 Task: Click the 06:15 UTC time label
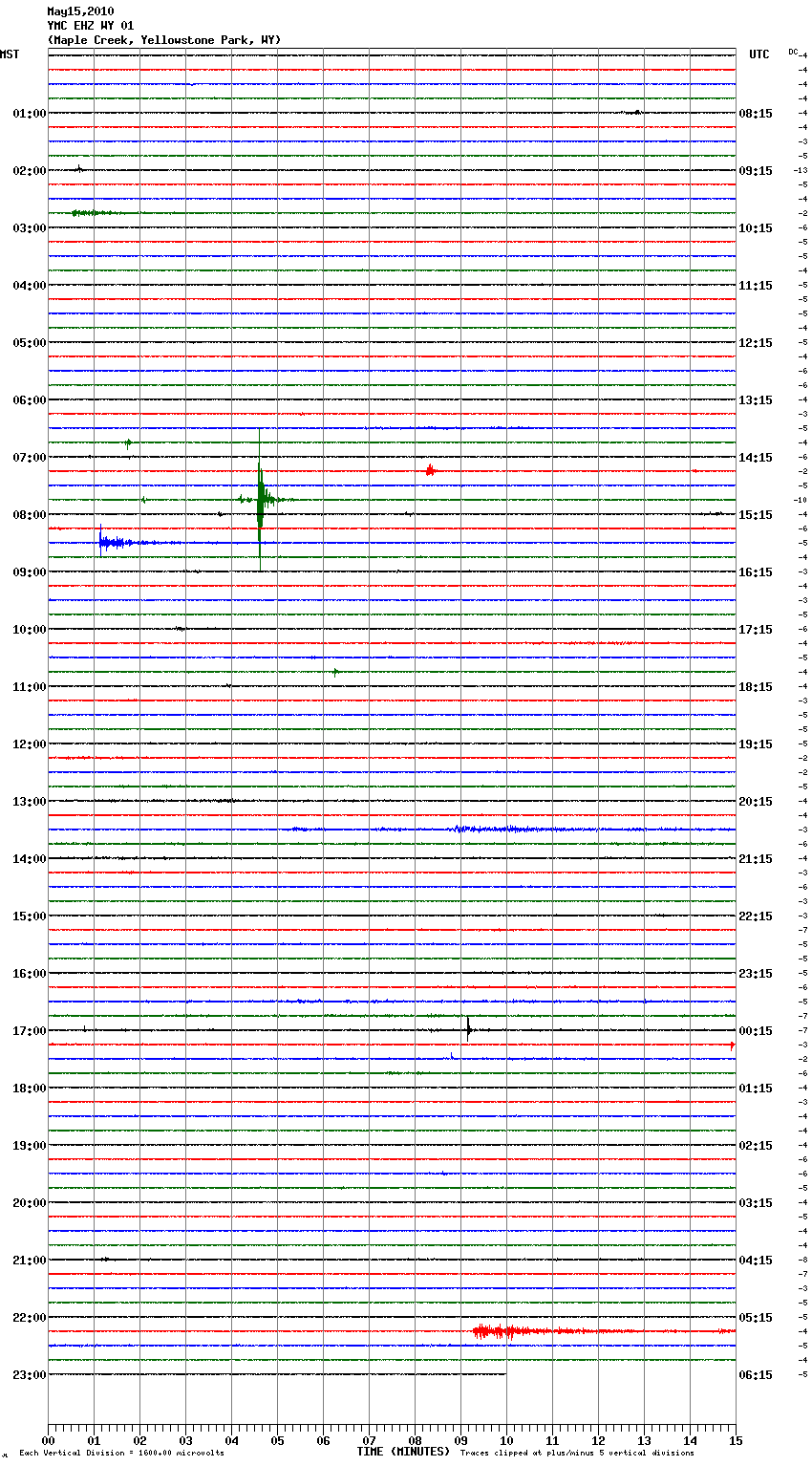pos(756,1375)
